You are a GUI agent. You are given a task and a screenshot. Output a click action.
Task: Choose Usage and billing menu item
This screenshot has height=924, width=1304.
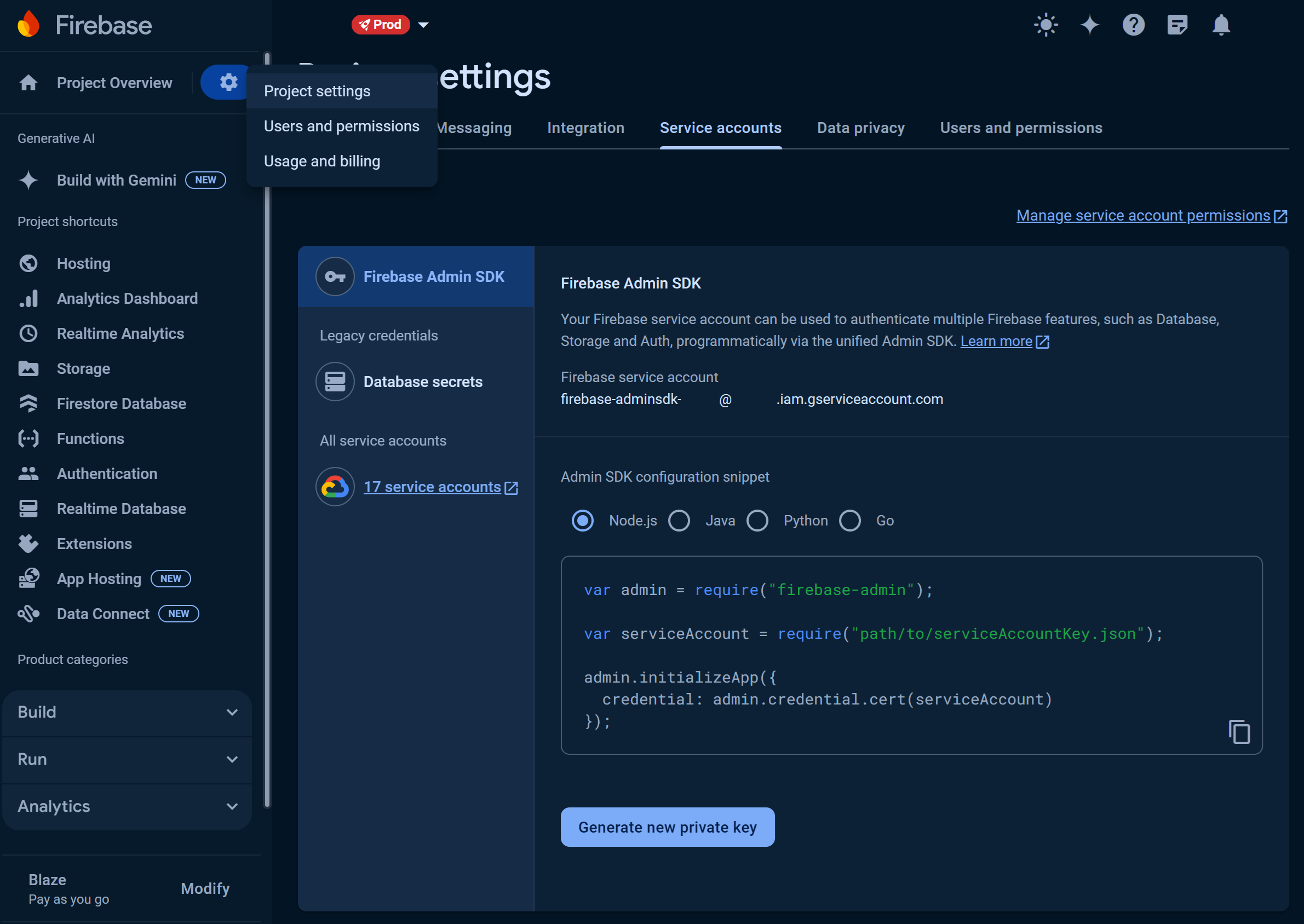tap(321, 161)
